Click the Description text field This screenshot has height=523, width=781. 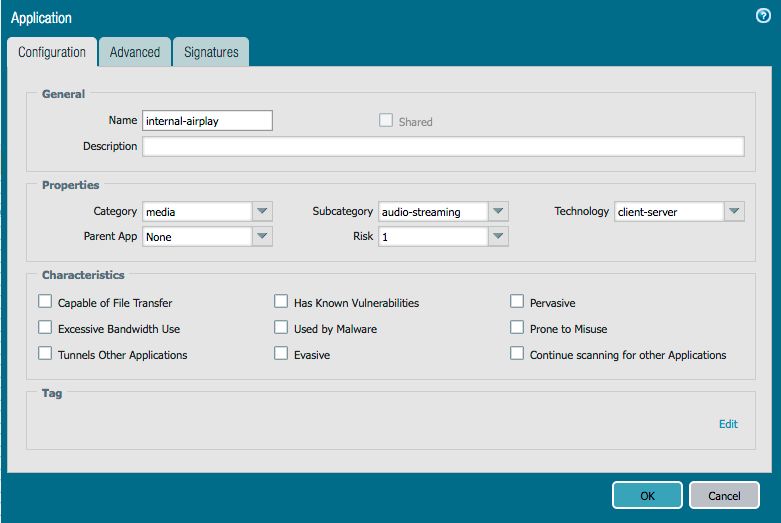tap(443, 147)
